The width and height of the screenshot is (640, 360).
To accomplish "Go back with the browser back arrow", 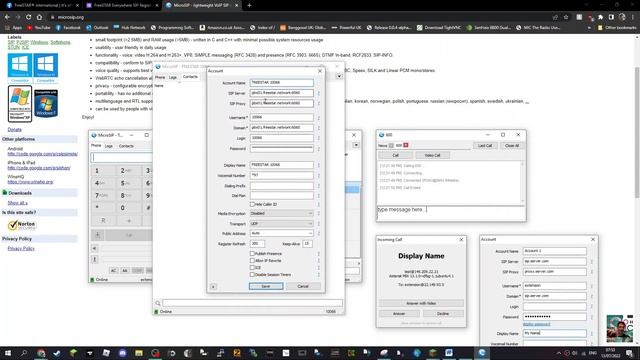I will click(x=7, y=17).
